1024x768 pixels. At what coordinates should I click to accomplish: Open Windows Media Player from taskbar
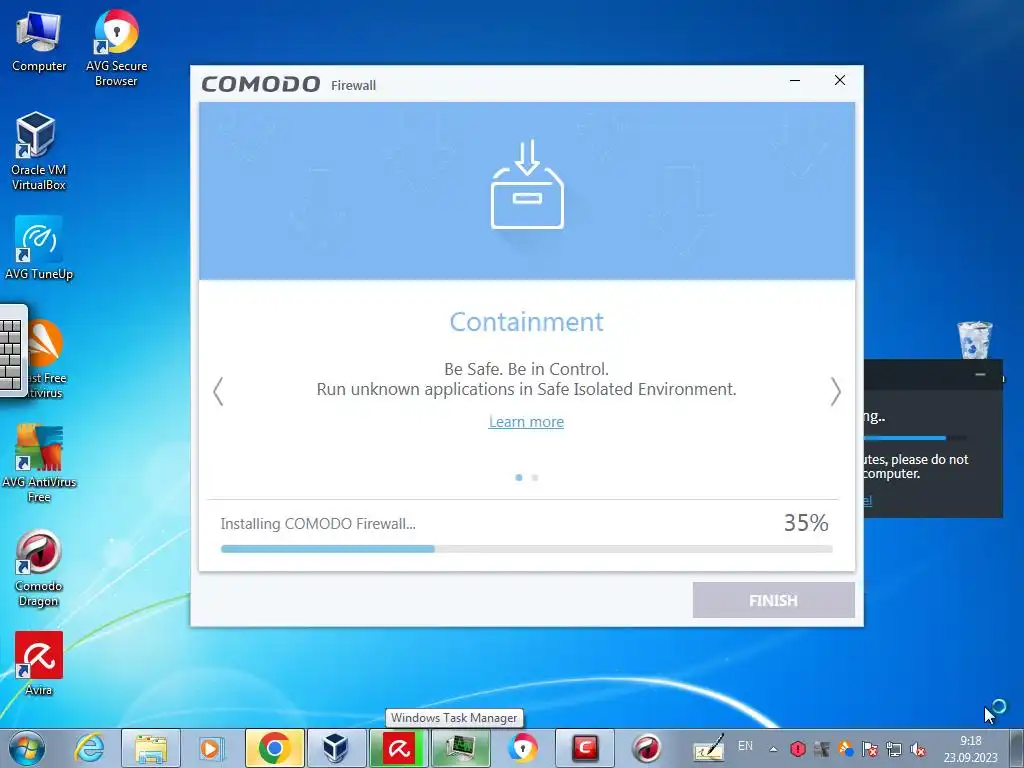point(211,748)
